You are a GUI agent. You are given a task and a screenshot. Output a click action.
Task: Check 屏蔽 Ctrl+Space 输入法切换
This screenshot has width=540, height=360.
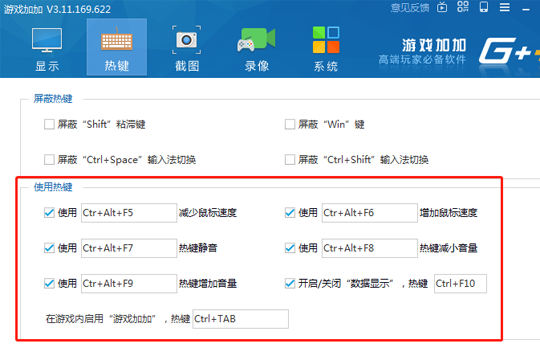49,160
